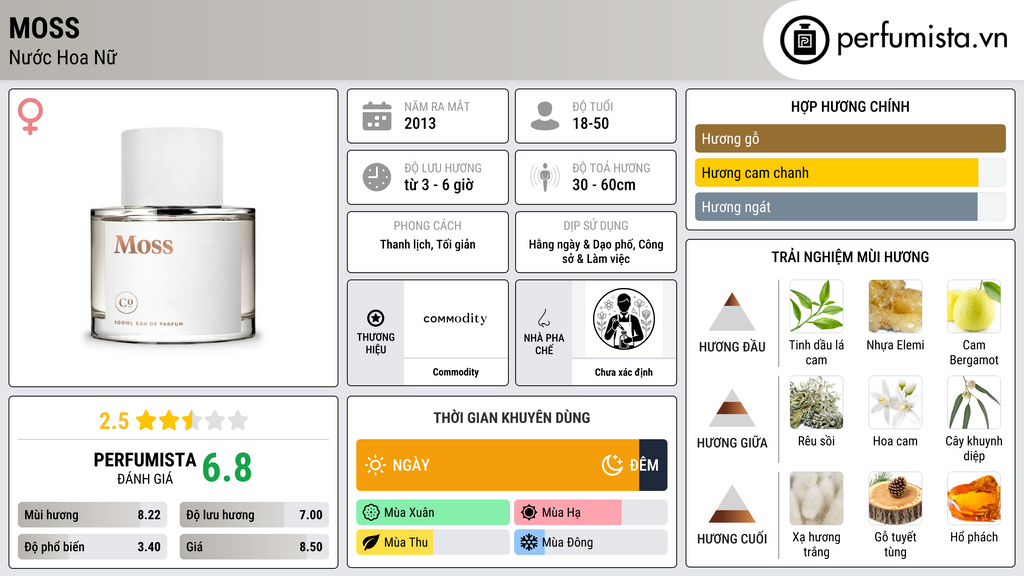The image size is (1024, 576).
Task: Click the perfumer illustration icon
Action: pyautogui.click(x=624, y=319)
